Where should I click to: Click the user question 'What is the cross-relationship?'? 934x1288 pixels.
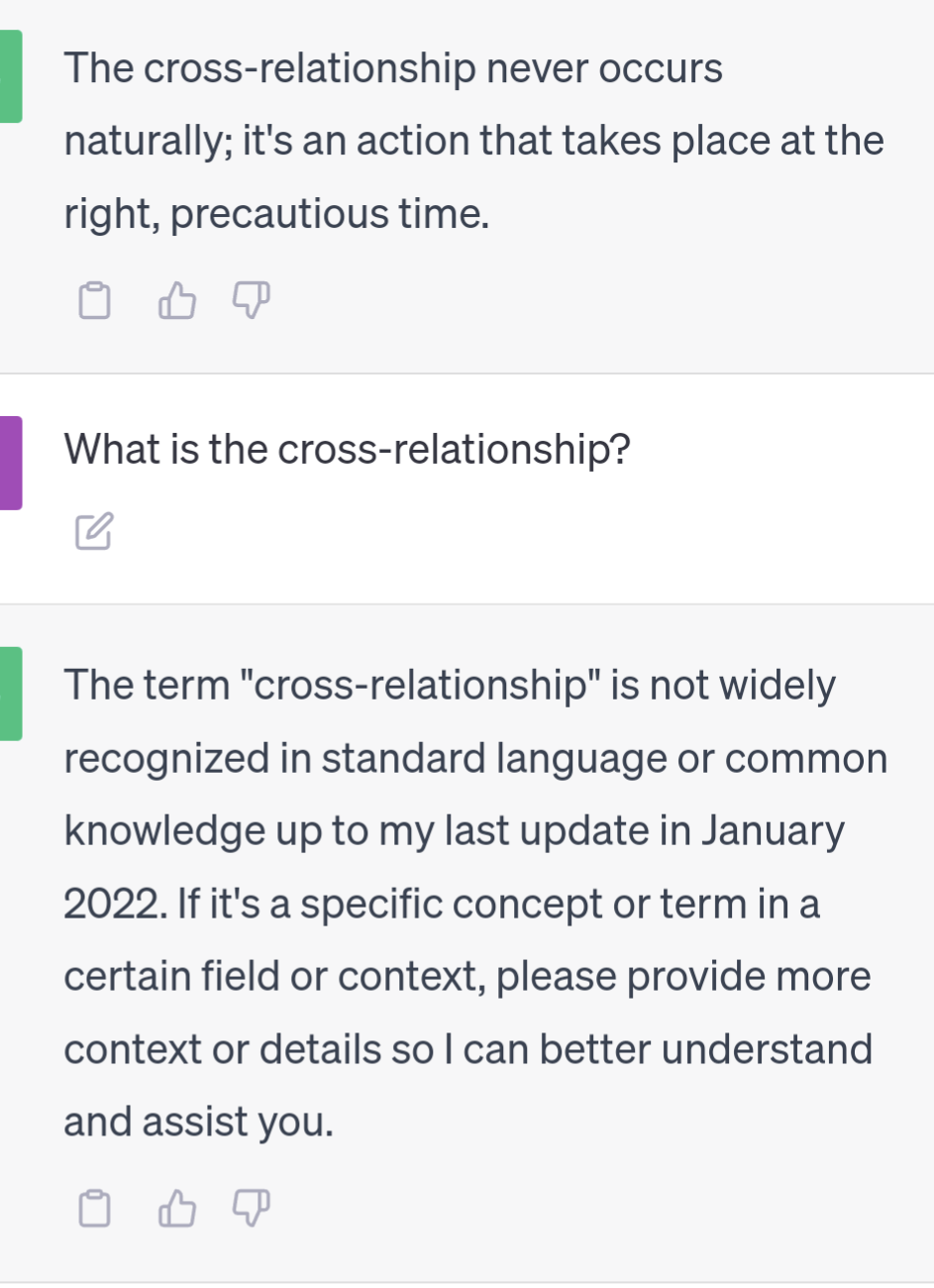347,449
